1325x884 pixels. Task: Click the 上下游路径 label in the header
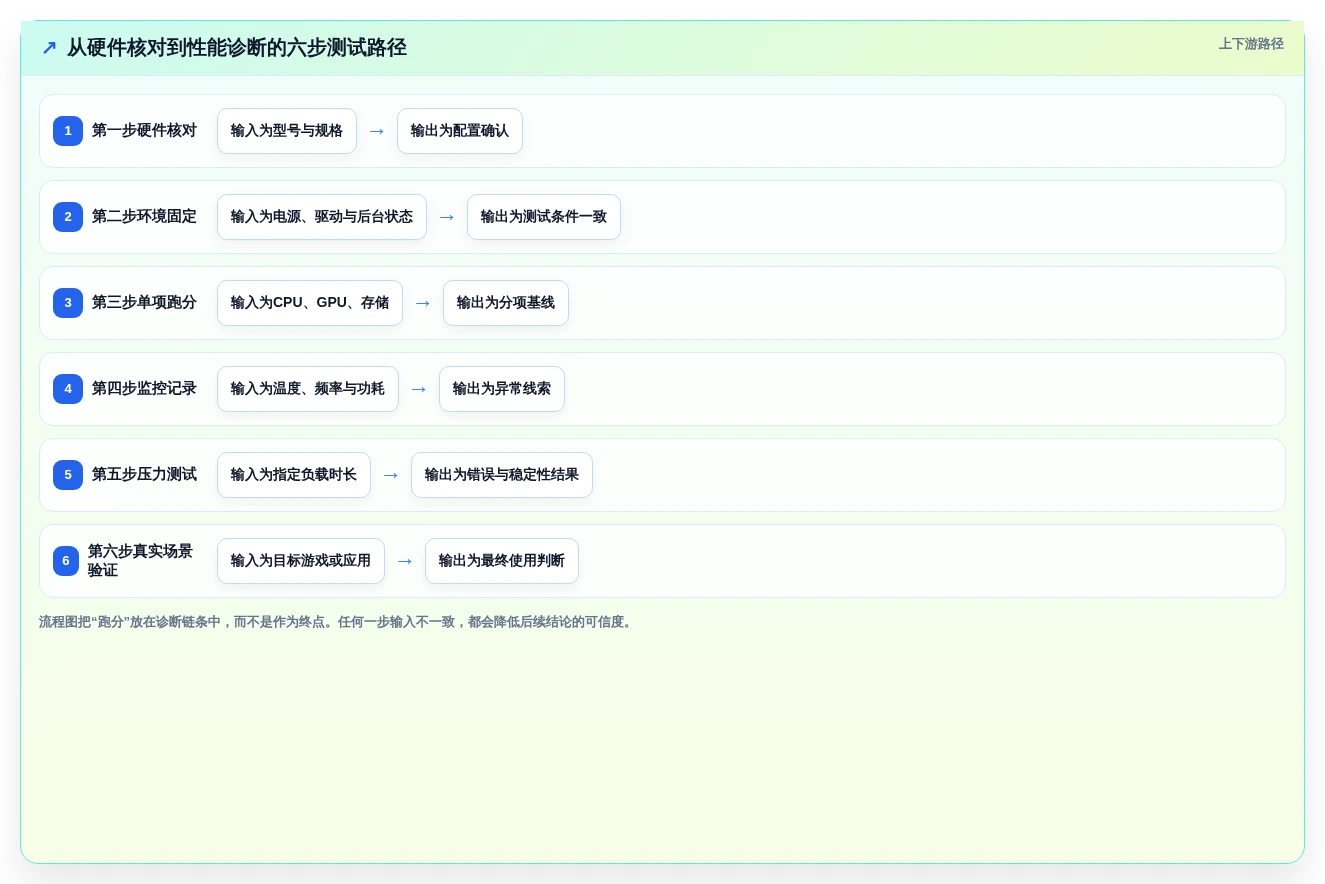pyautogui.click(x=1251, y=44)
